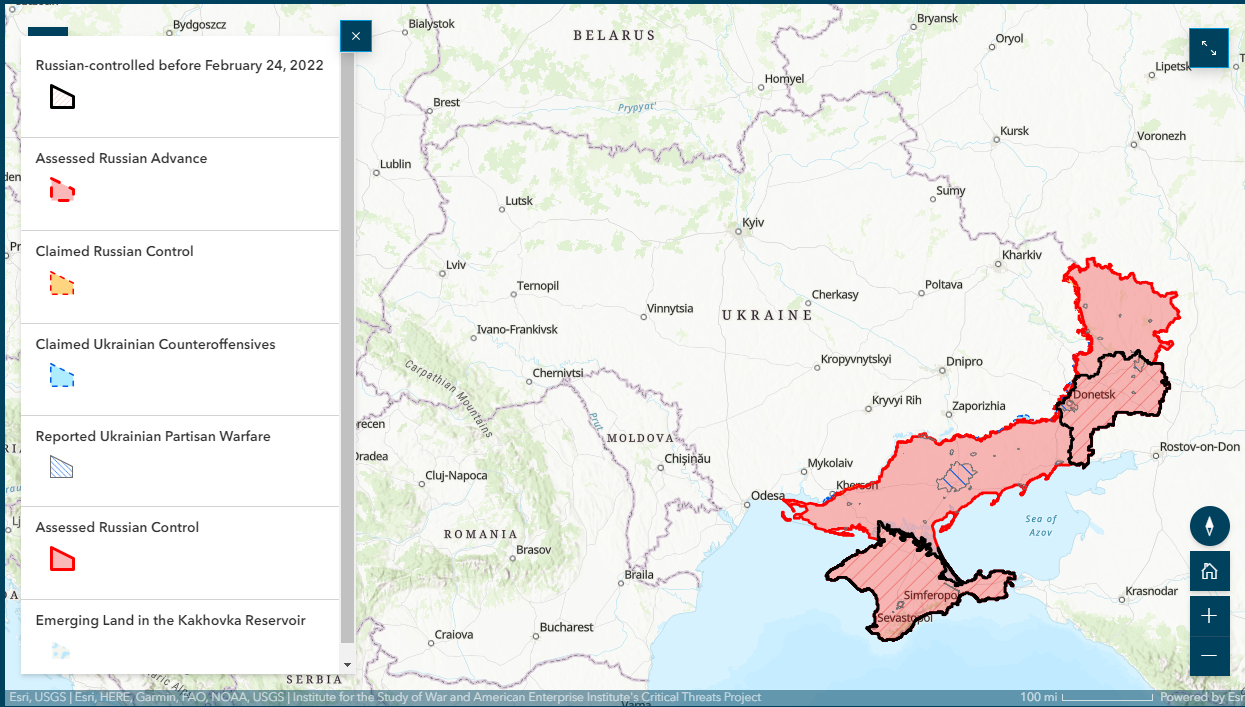Click Kharkiv city label on map
This screenshot has height=707, width=1245.
point(1022,255)
